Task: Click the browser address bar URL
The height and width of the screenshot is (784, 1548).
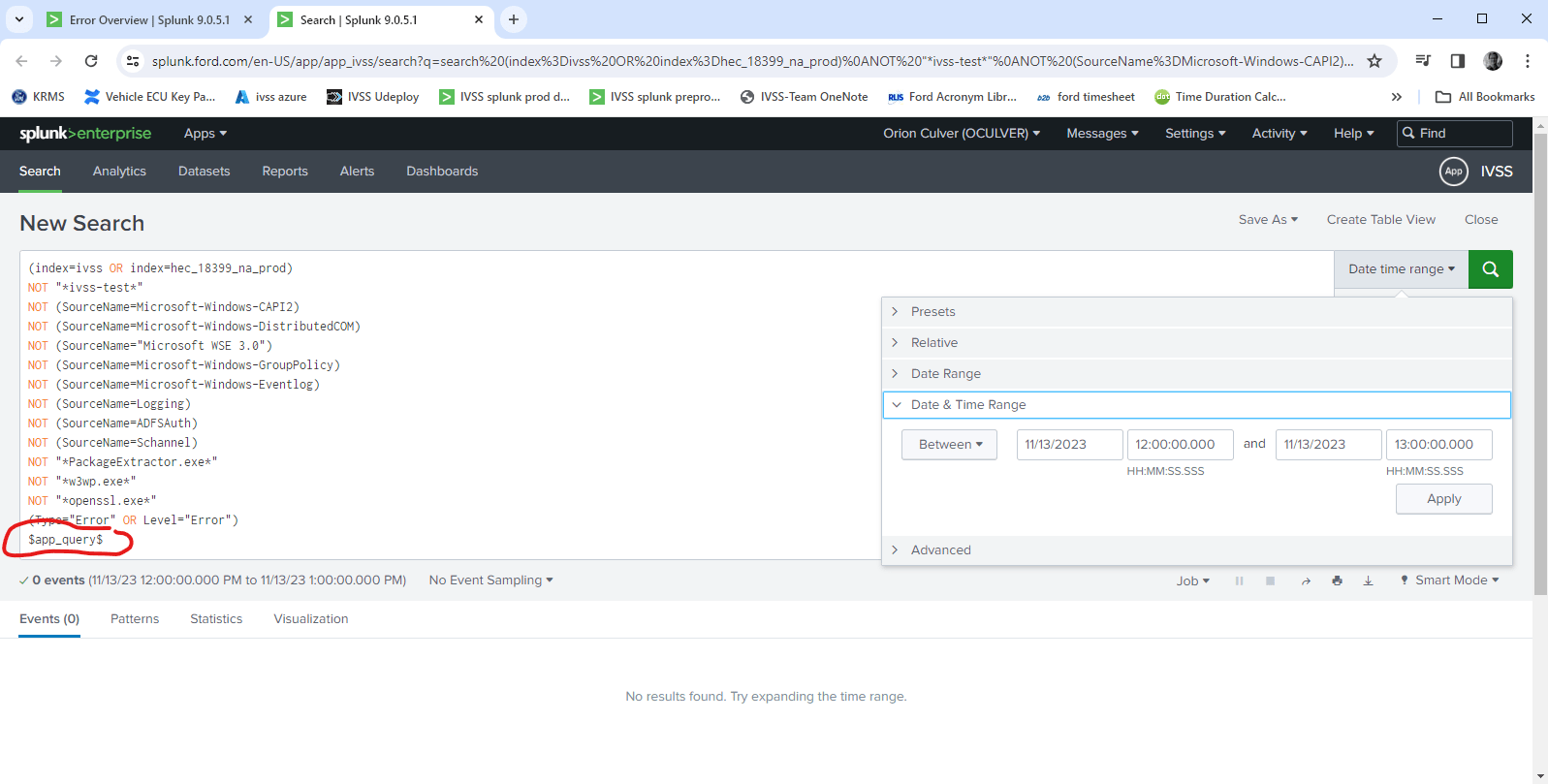Action: (752, 61)
